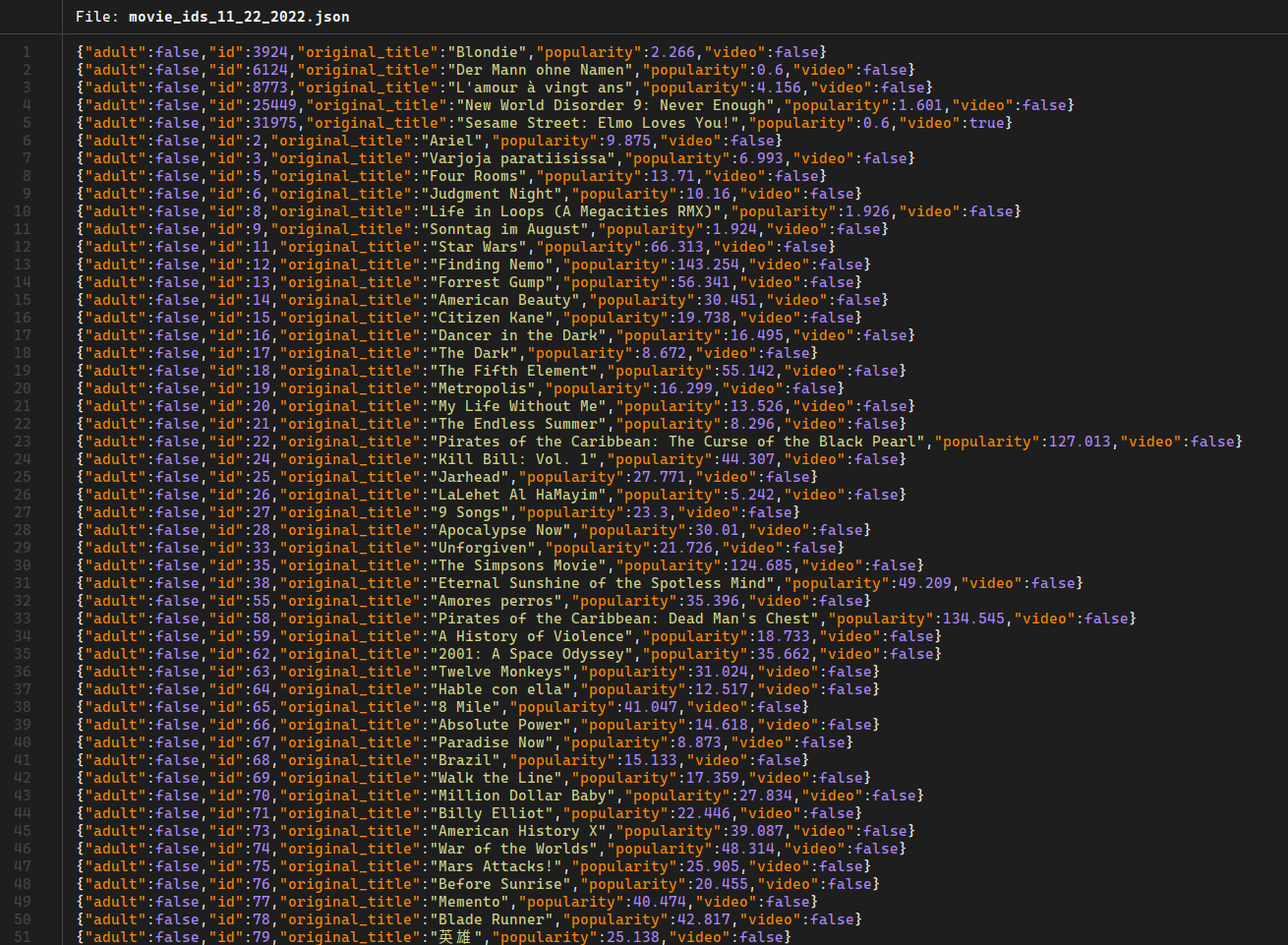Click the title "The Simpsons Movie"
Screen dimensions: 1288x945
click(518, 565)
